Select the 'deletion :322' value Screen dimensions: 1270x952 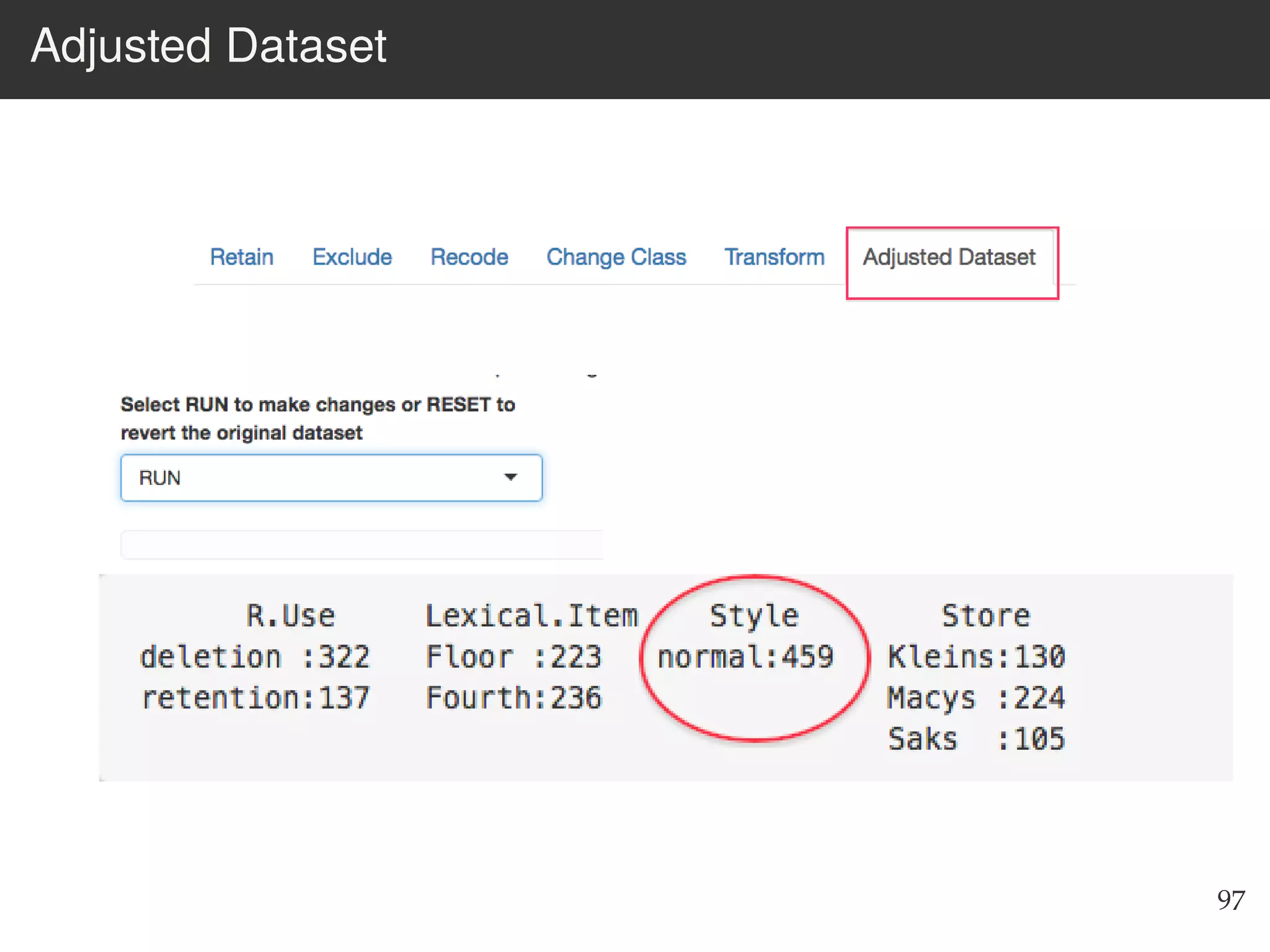255,657
